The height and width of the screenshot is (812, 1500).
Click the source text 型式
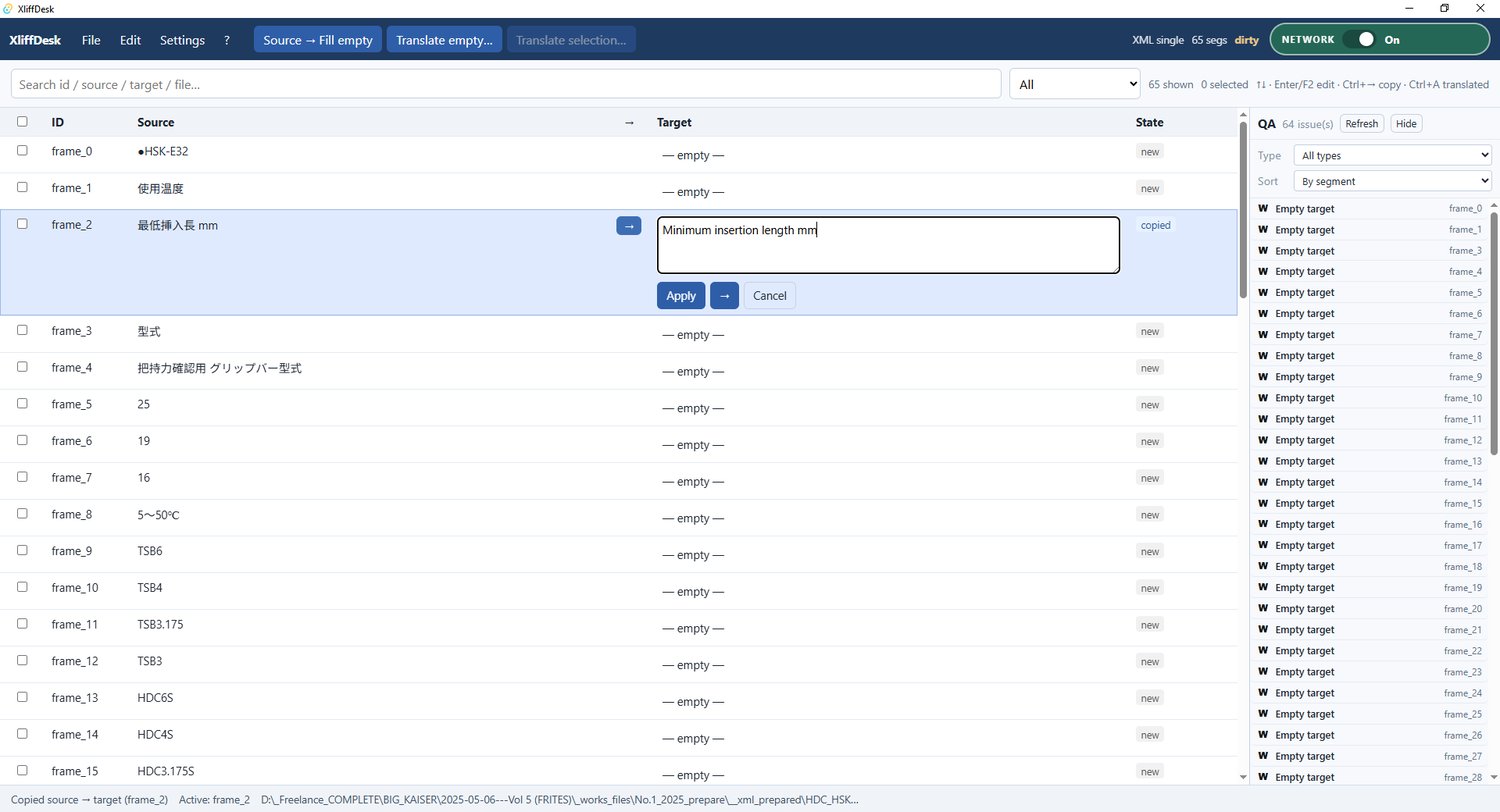point(149,331)
